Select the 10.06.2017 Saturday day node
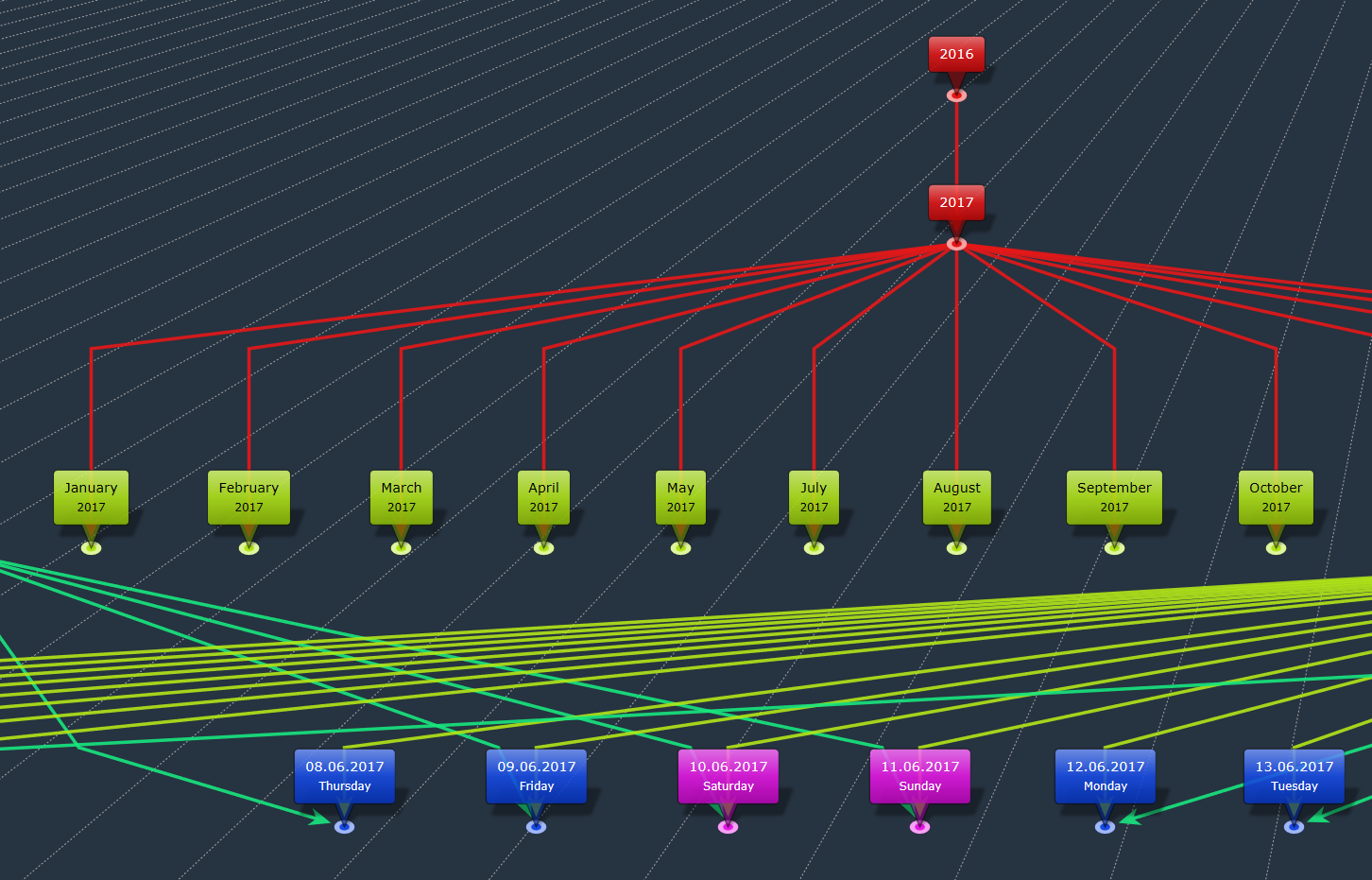Screen dimensions: 1372x880 click(x=729, y=776)
